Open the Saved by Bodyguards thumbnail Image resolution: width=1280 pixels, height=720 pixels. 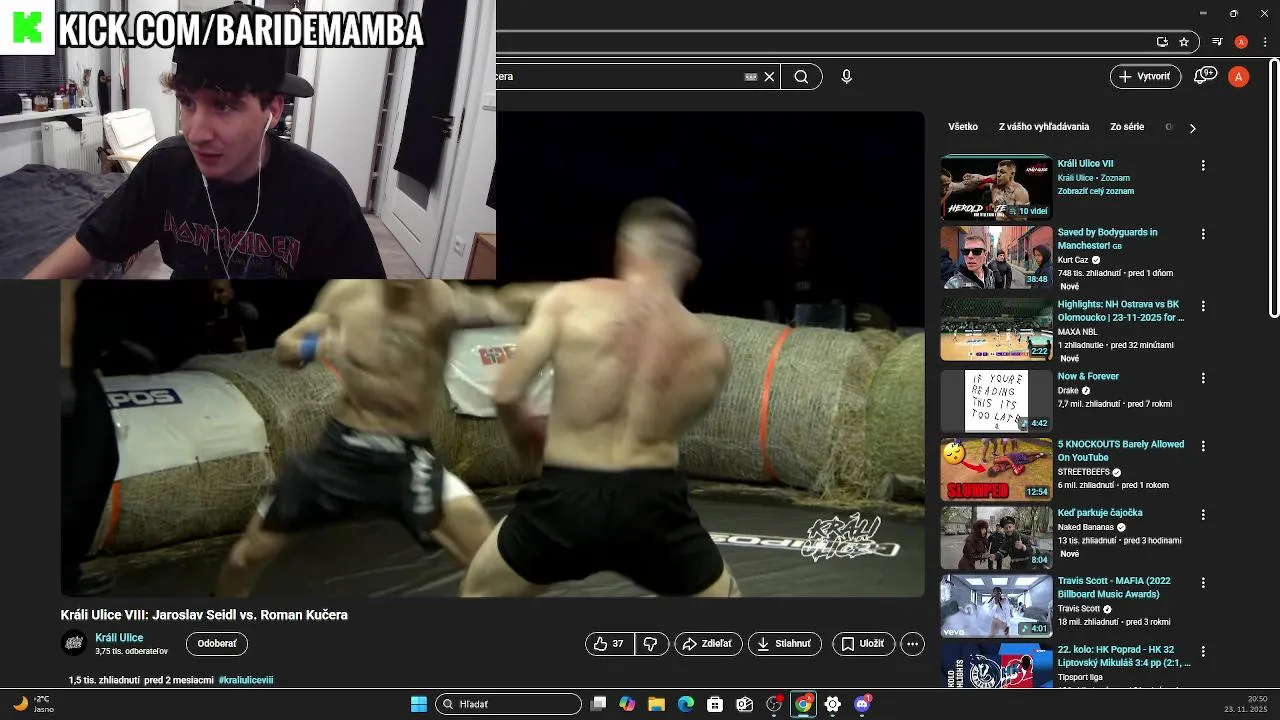tap(996, 257)
